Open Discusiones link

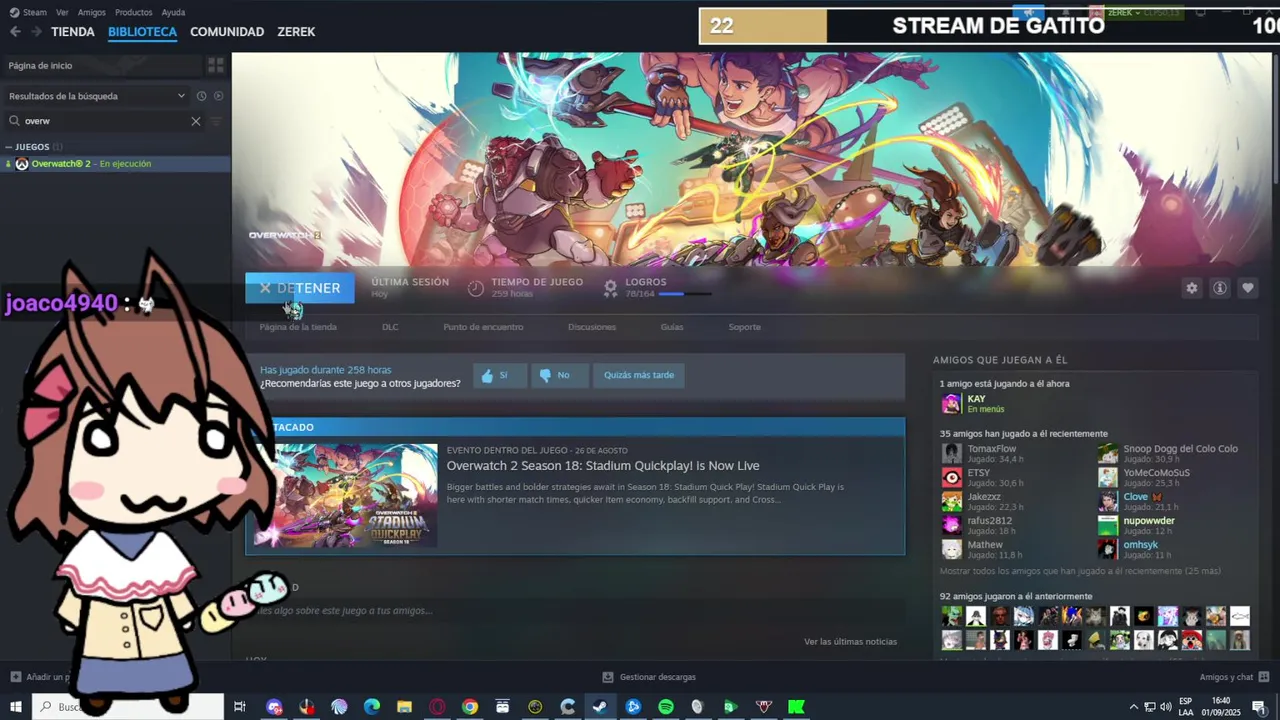[x=592, y=327]
